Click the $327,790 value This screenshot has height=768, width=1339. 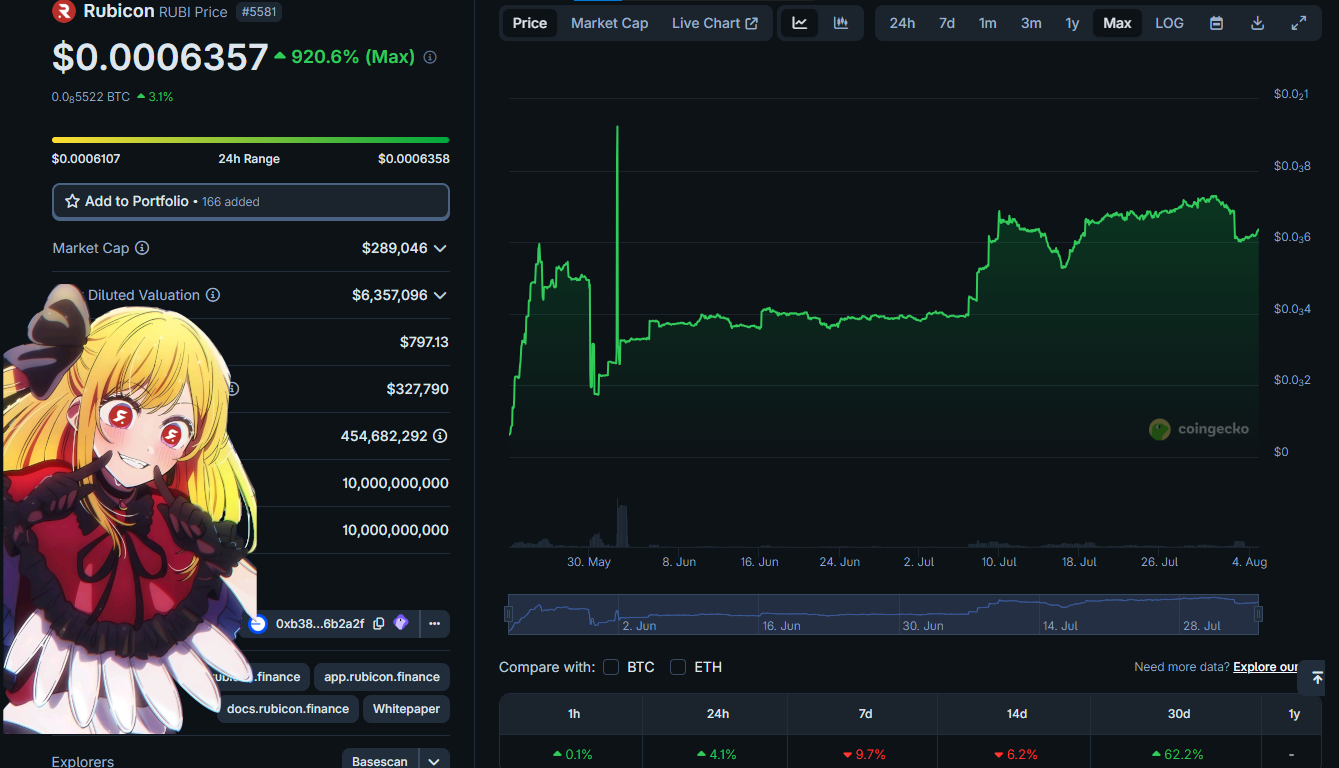[x=418, y=389]
